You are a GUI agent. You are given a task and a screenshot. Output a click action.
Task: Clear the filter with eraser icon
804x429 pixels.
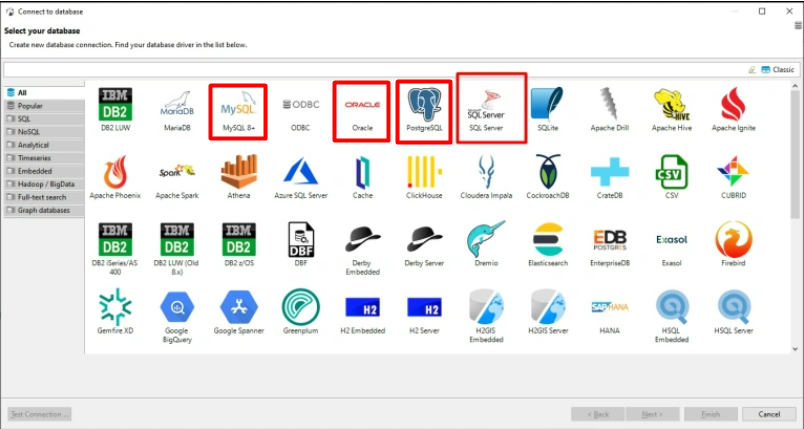tap(752, 70)
